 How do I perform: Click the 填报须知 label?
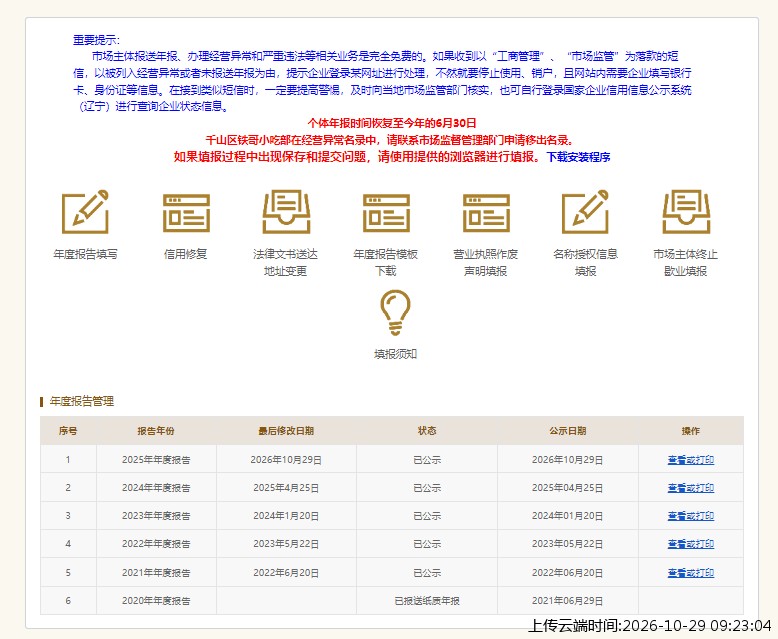tap(395, 354)
